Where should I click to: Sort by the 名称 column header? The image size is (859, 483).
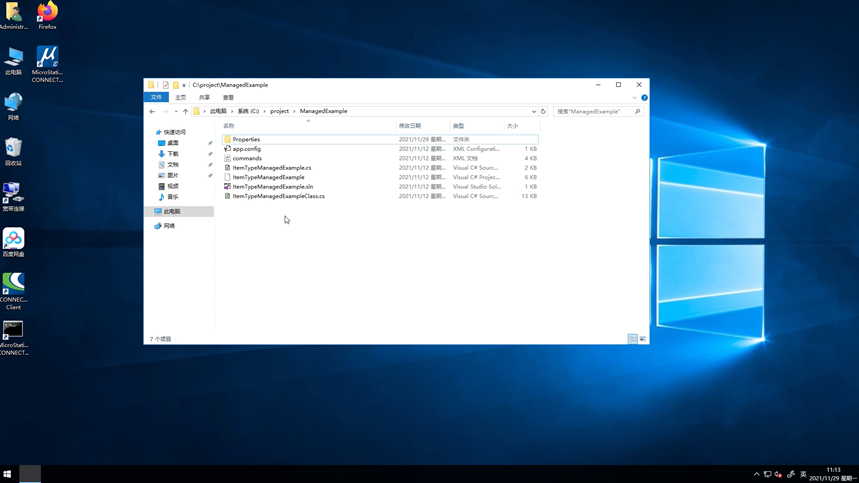(307, 126)
